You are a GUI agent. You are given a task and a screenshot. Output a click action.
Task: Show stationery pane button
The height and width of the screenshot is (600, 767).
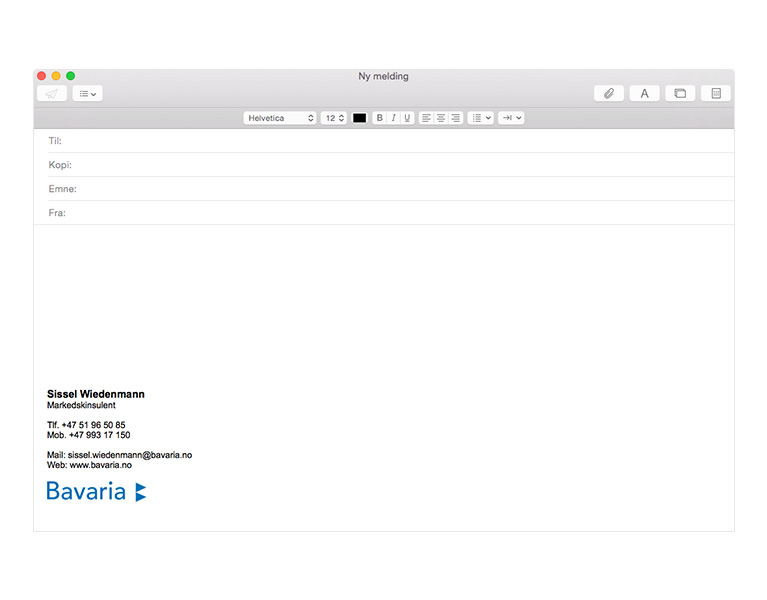tap(716, 93)
